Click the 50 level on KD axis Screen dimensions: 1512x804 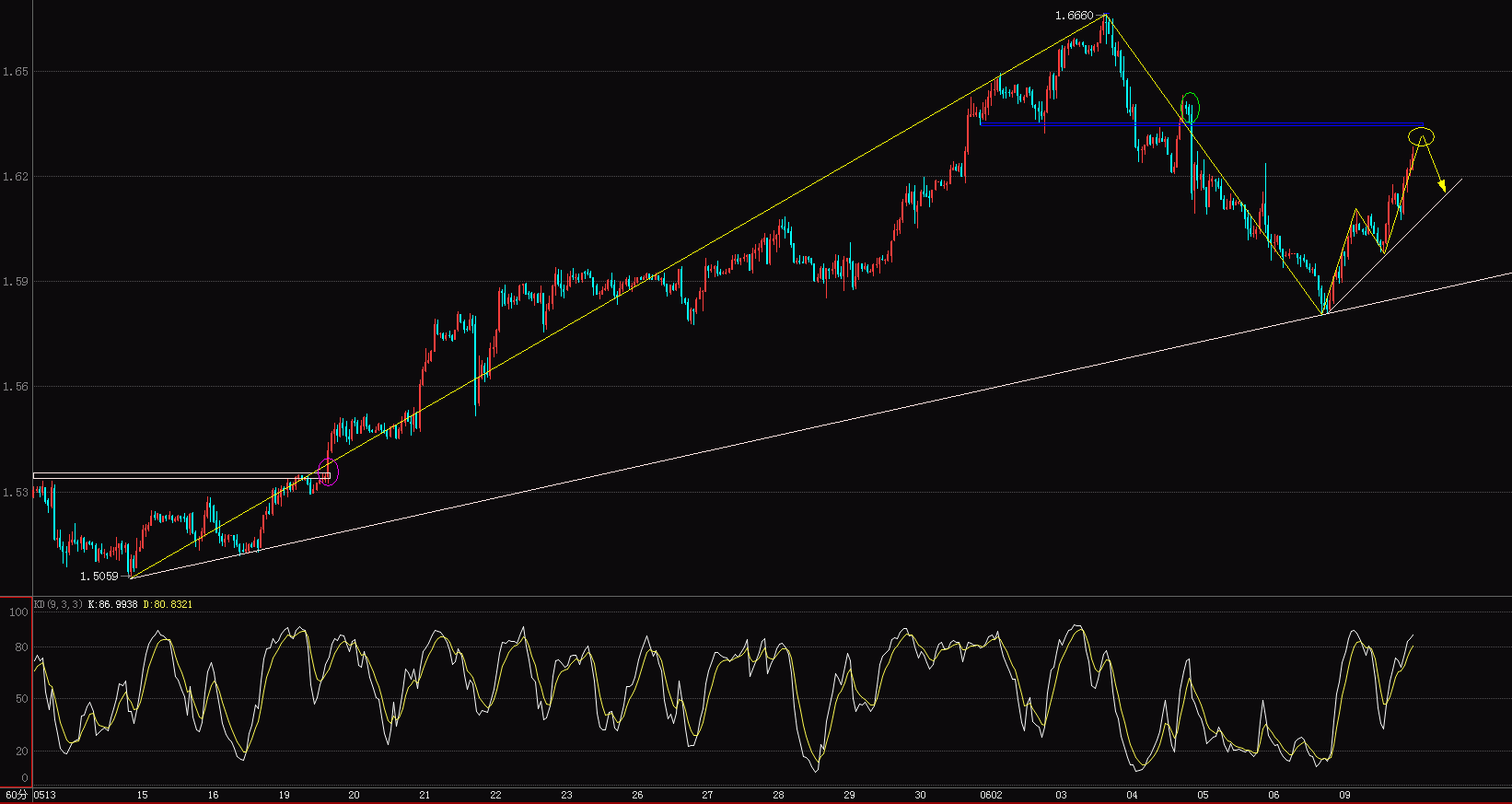pos(21,699)
